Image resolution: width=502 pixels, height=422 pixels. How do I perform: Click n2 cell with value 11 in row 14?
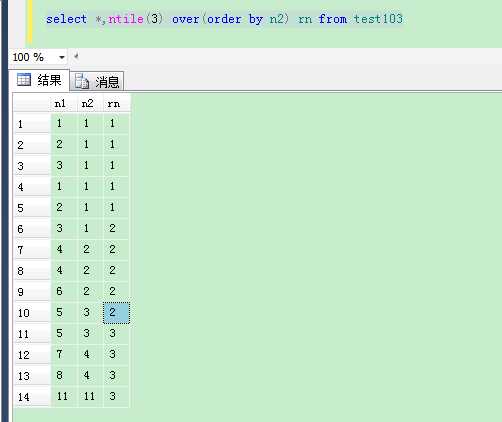90,396
